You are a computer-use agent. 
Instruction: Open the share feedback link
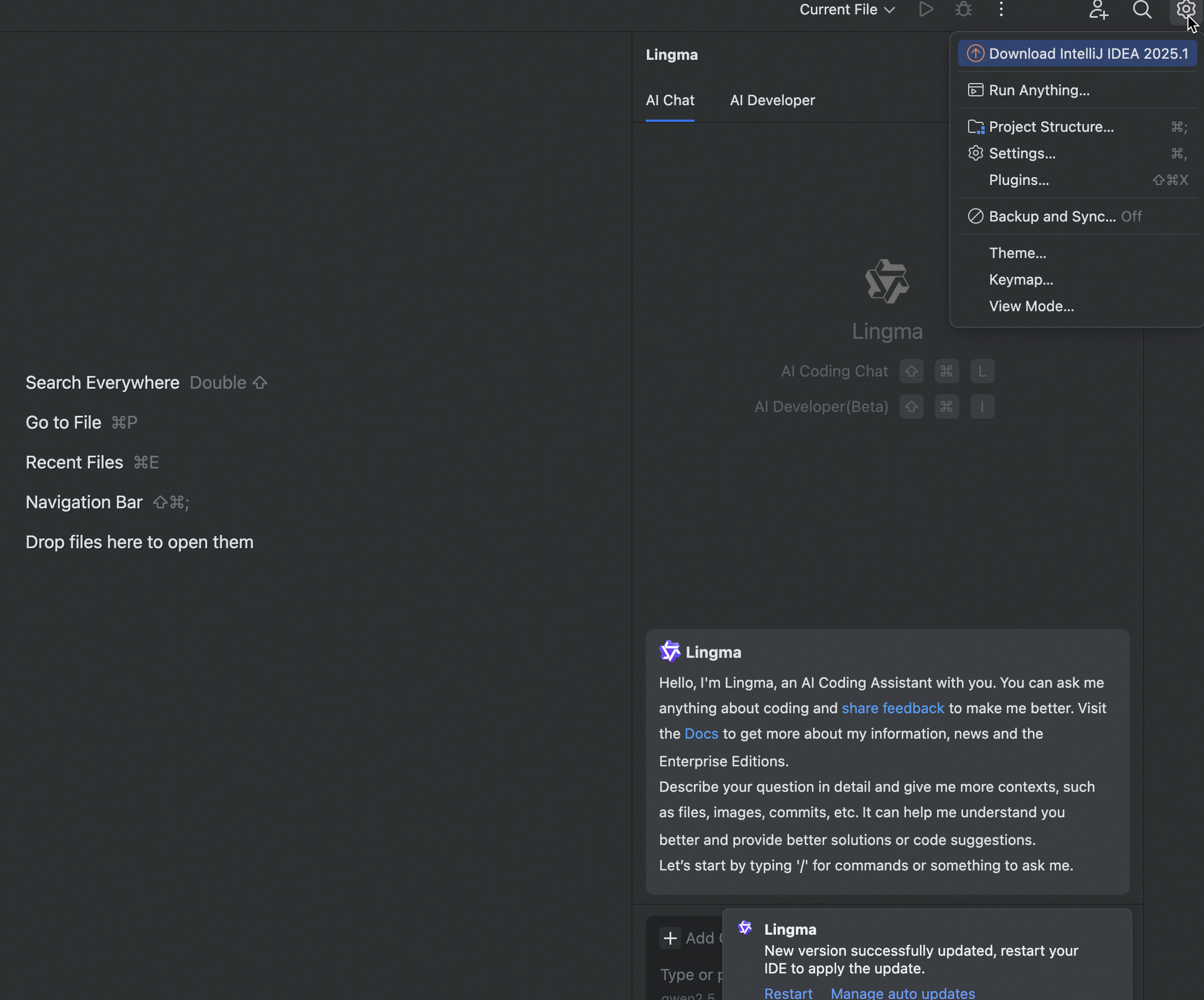click(893, 708)
